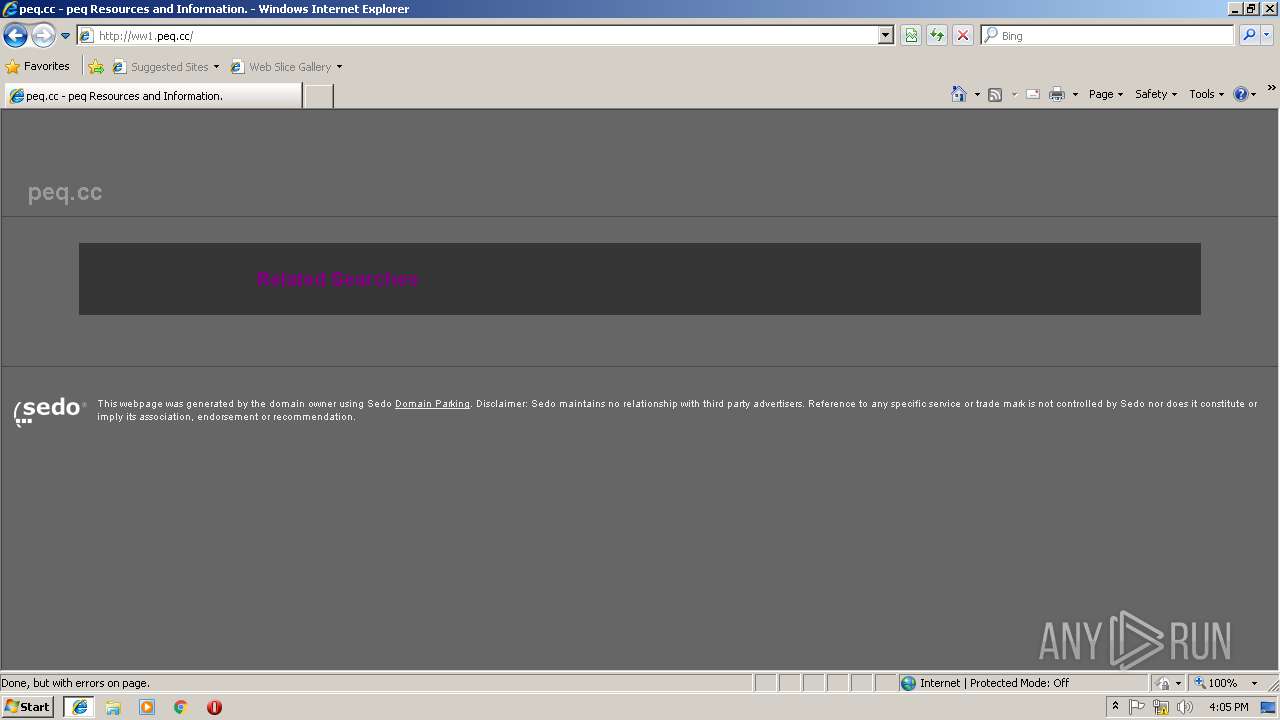Click Add to Favorites Bar icon
The image size is (1280, 720).
coord(96,67)
